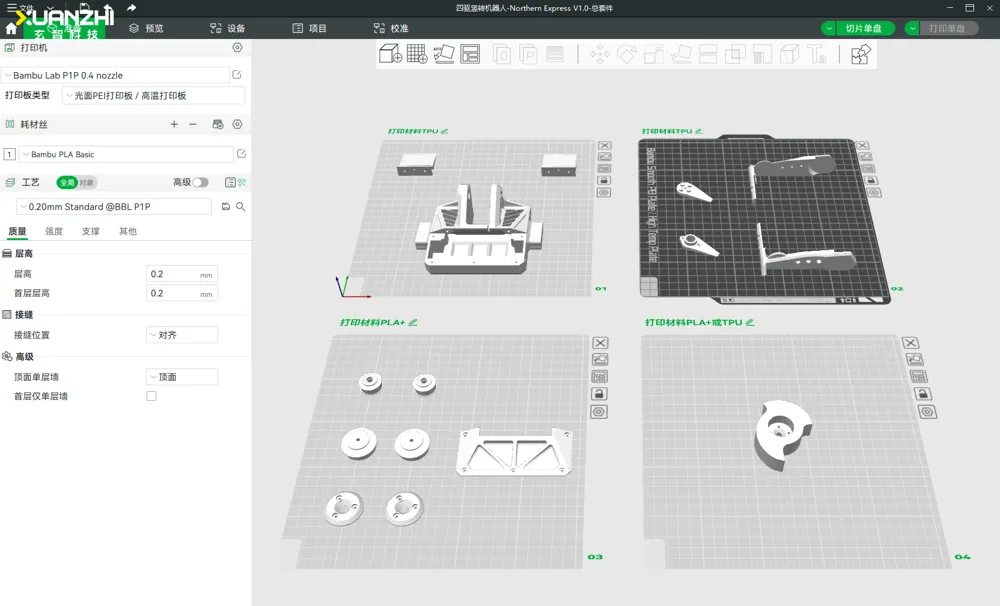1000x606 pixels.
Task: Remove a filament with the minus icon
Action: pyautogui.click(x=193, y=124)
